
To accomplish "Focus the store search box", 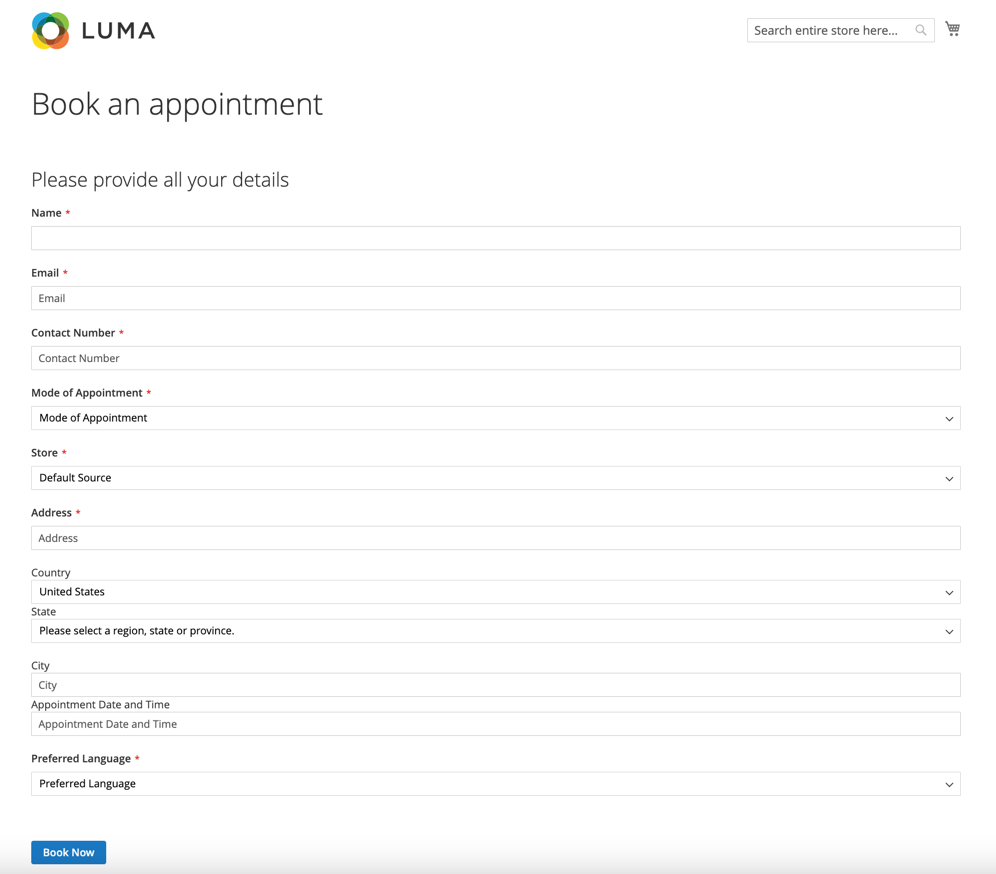I will pos(828,30).
